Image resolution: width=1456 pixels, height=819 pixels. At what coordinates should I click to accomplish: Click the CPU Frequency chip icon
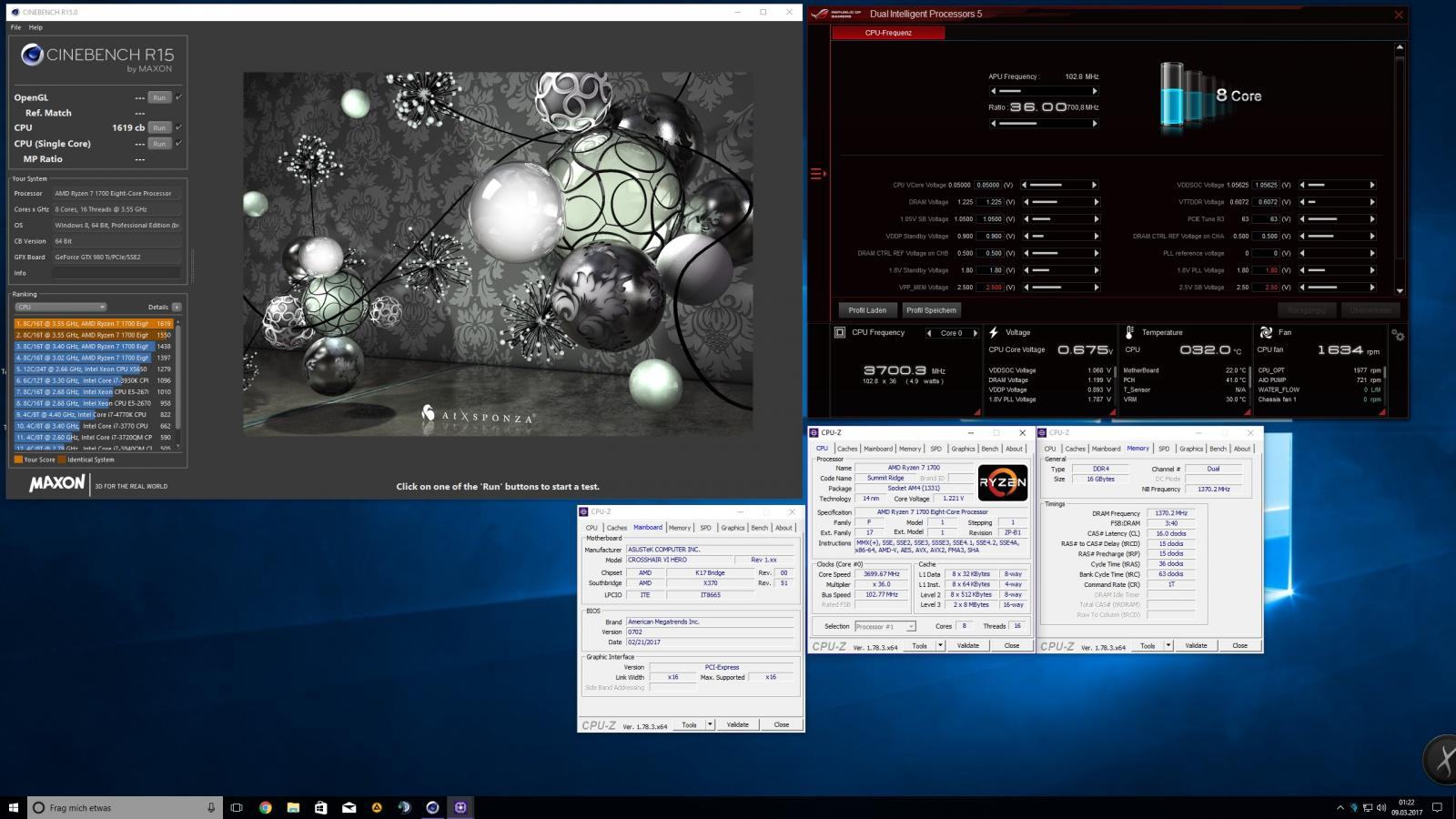pos(840,333)
